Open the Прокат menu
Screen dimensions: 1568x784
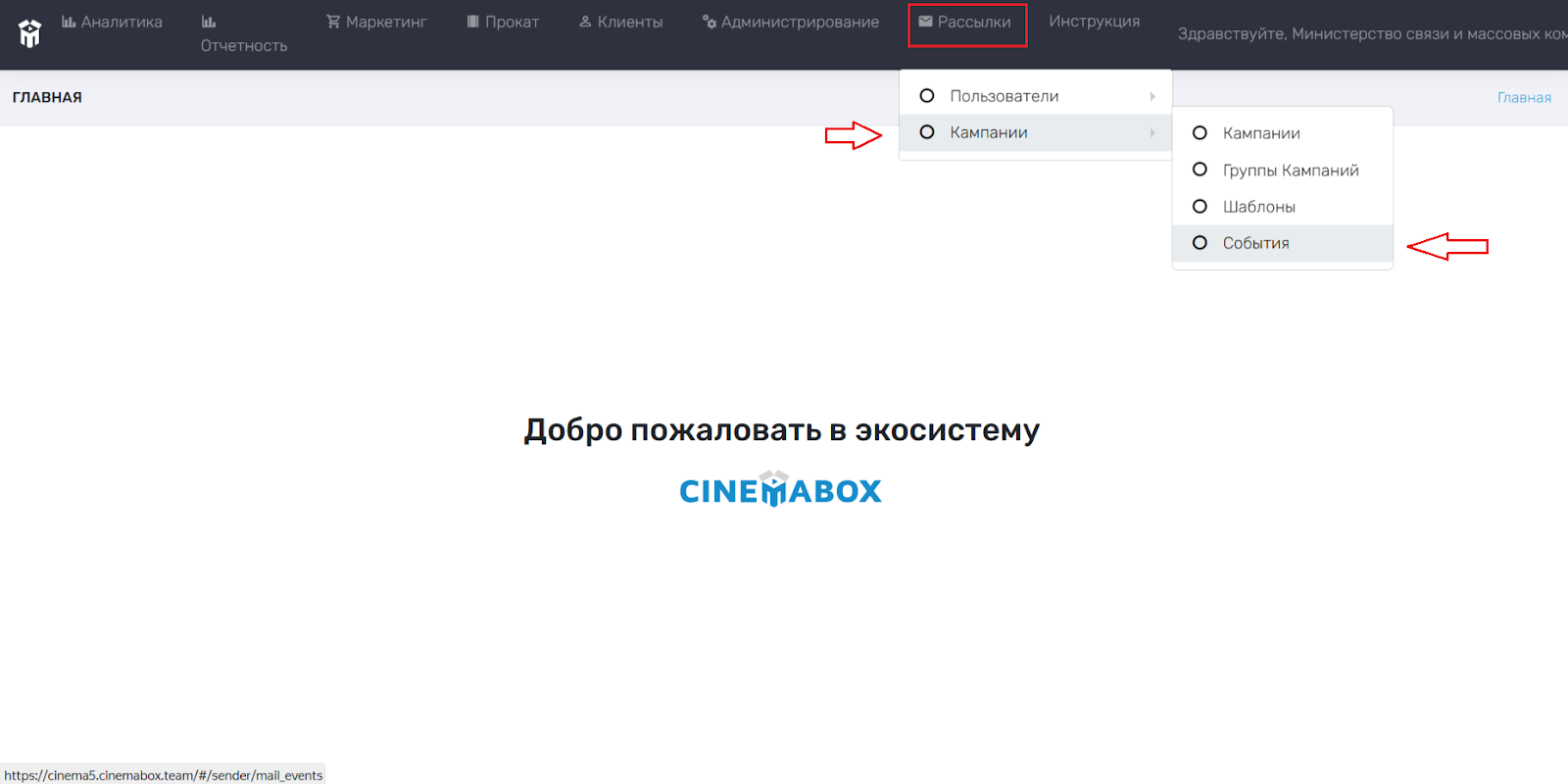click(503, 22)
